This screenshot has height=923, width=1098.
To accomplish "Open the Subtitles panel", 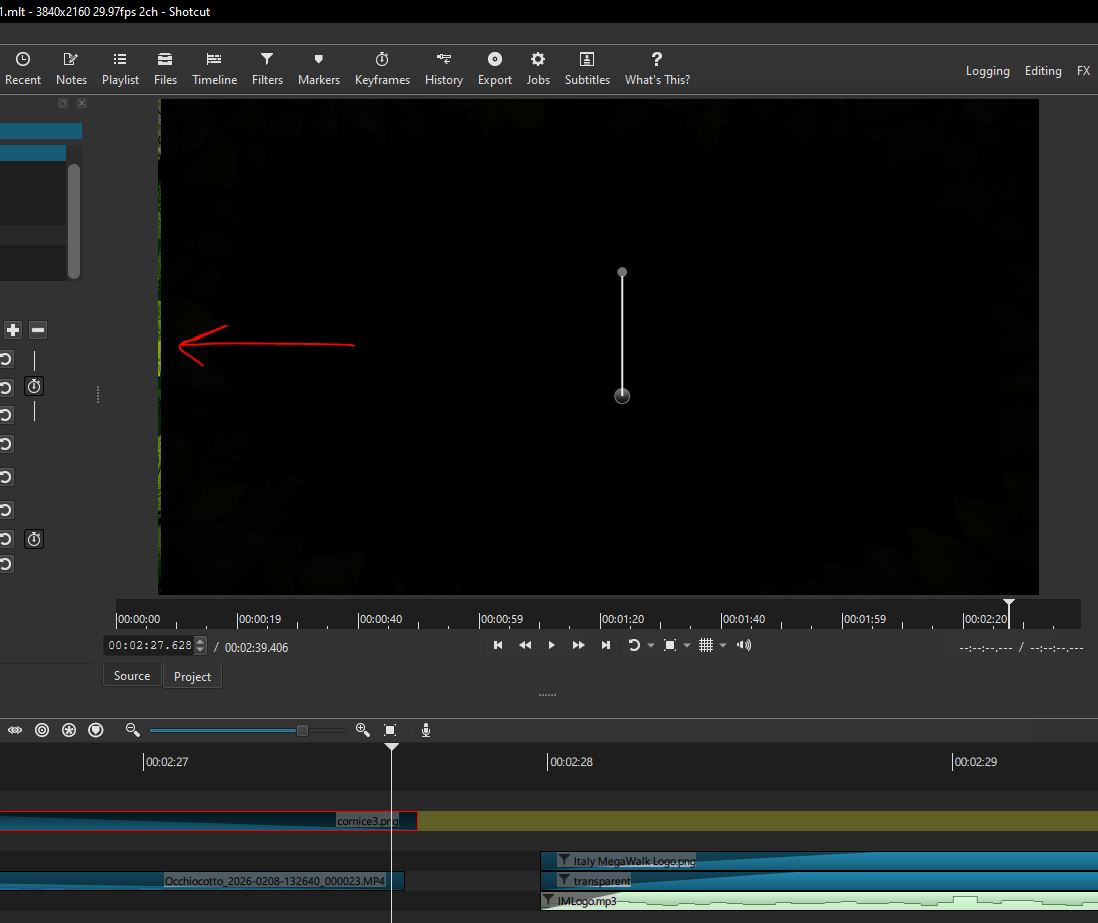I will 587,68.
